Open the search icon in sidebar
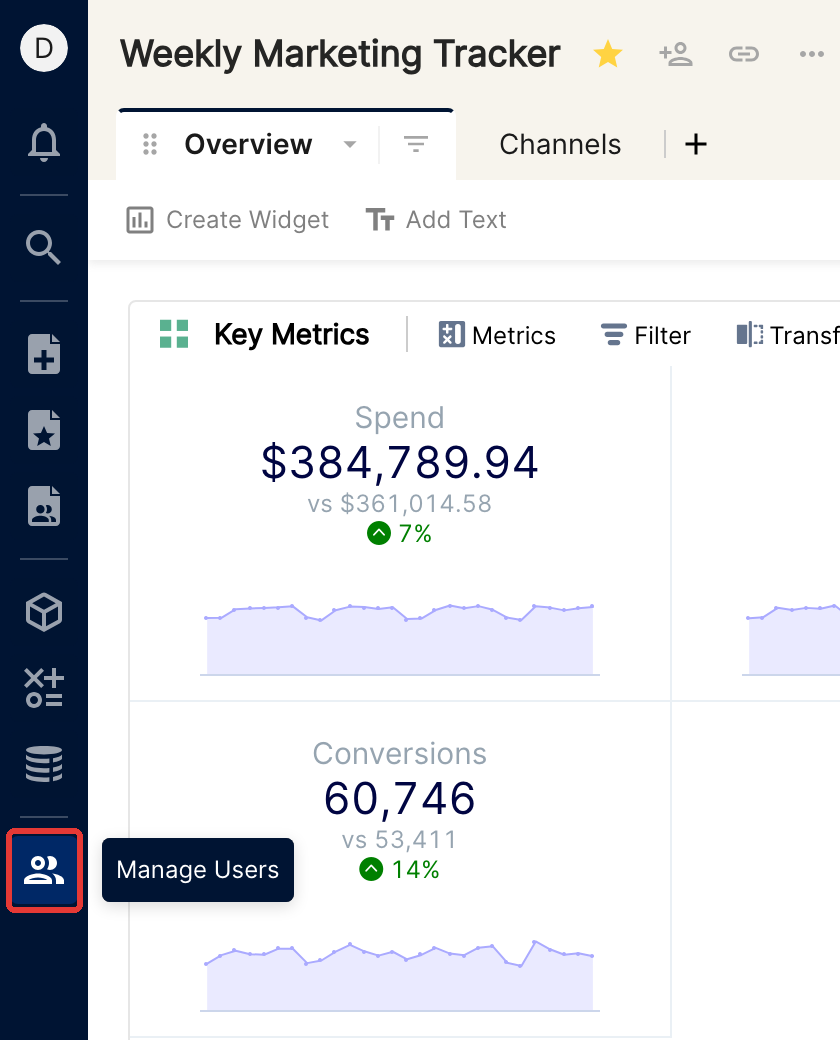 point(44,247)
